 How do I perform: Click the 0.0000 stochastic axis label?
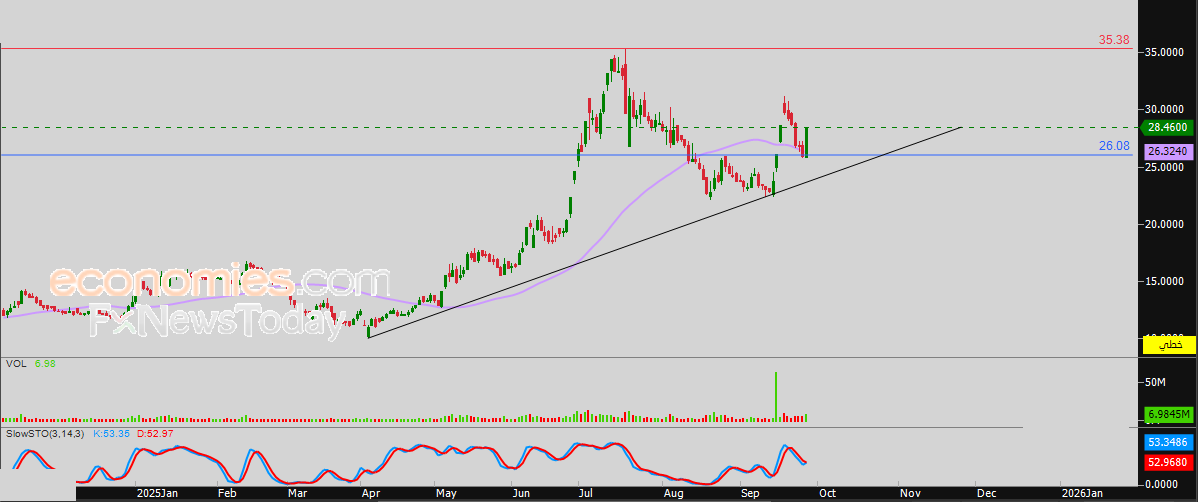(1163, 484)
